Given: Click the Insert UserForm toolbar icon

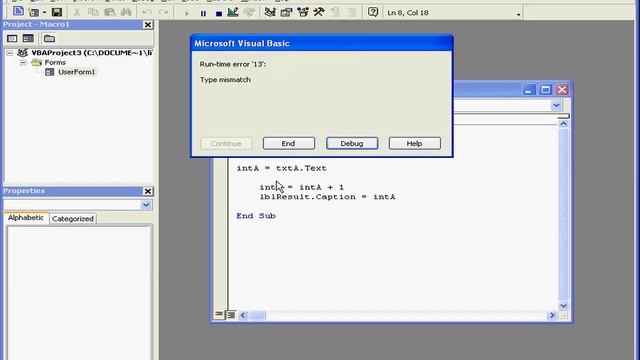Looking at the screenshot, I should click(x=33, y=12).
